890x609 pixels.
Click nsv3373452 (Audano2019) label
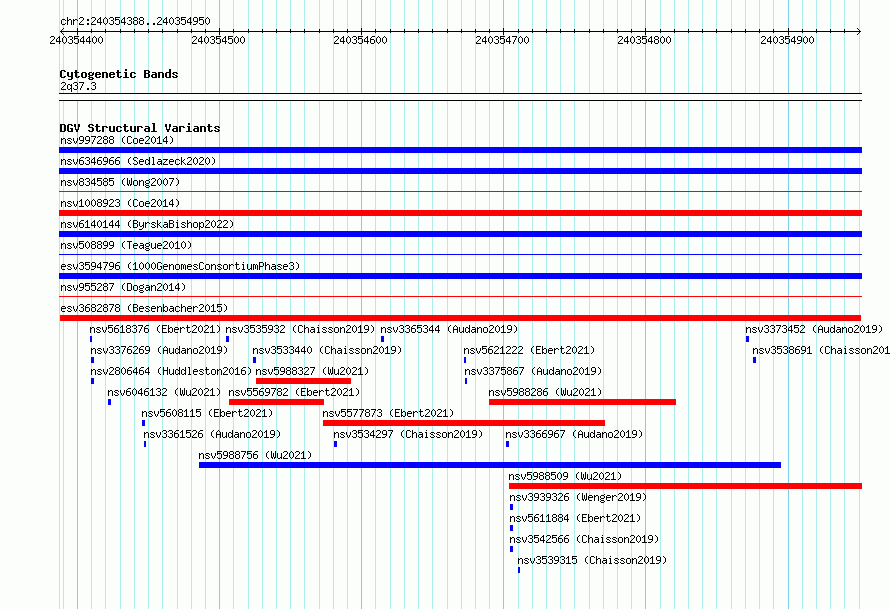coord(814,329)
